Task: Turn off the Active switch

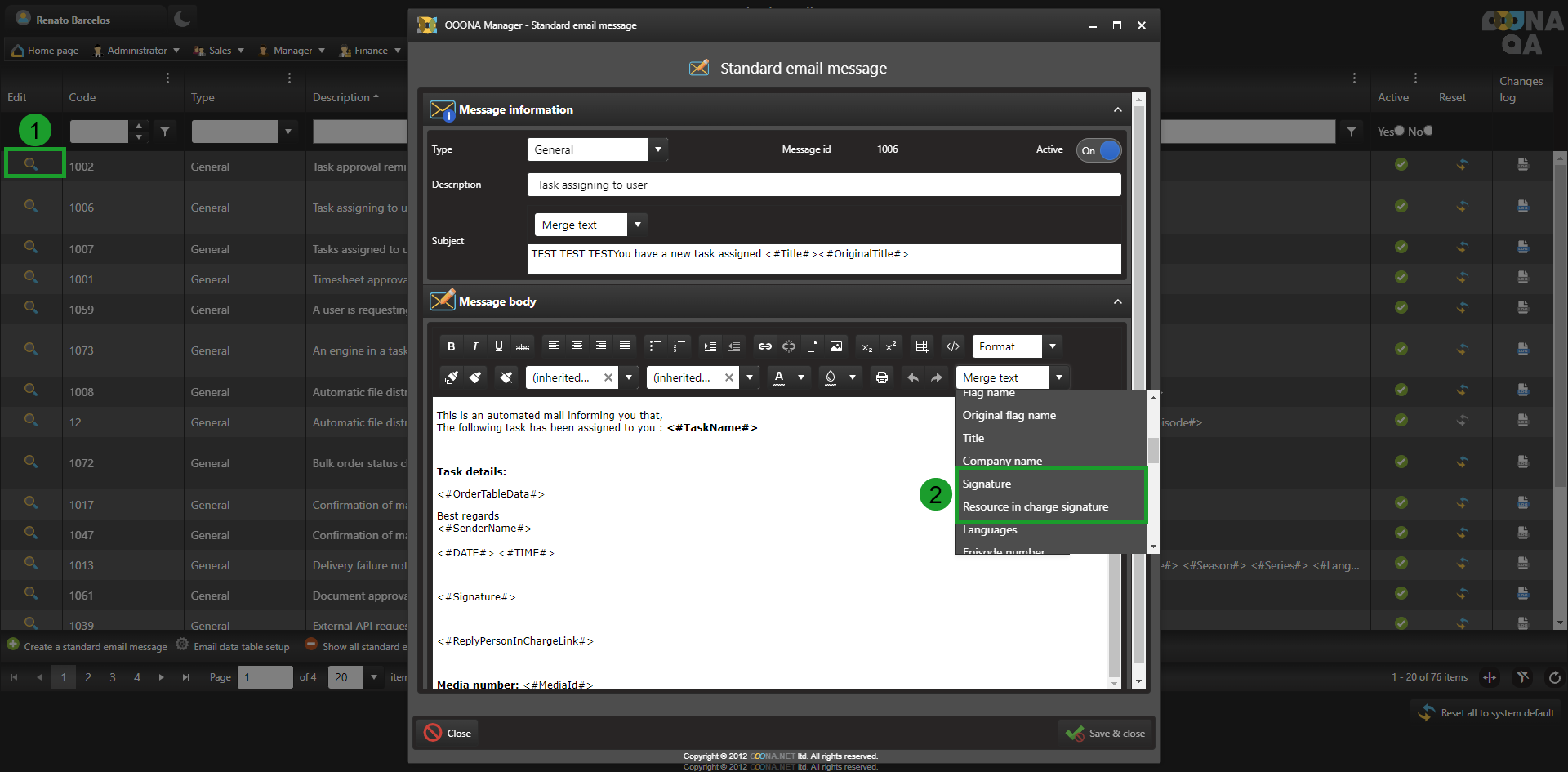Action: tap(1098, 150)
